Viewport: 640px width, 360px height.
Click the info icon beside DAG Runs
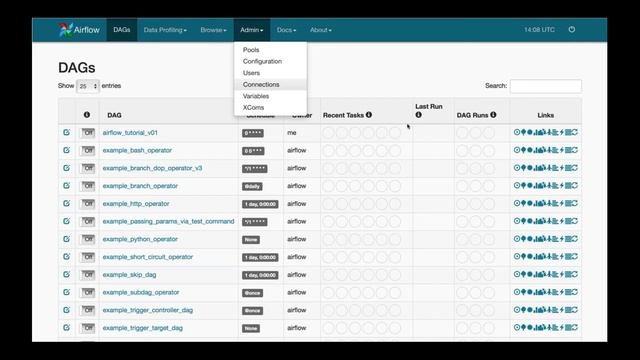click(x=493, y=115)
